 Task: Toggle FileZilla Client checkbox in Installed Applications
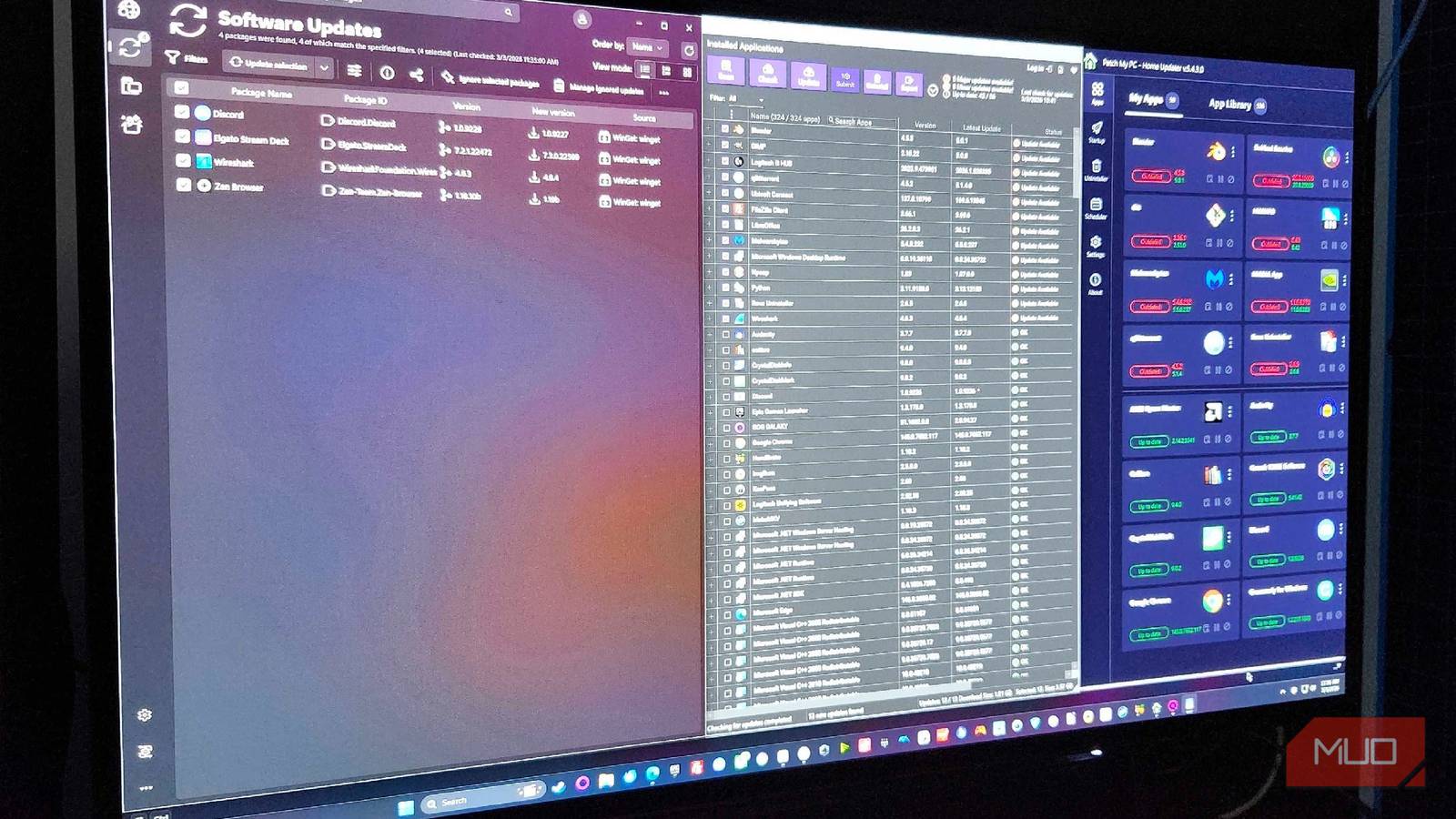[725, 208]
